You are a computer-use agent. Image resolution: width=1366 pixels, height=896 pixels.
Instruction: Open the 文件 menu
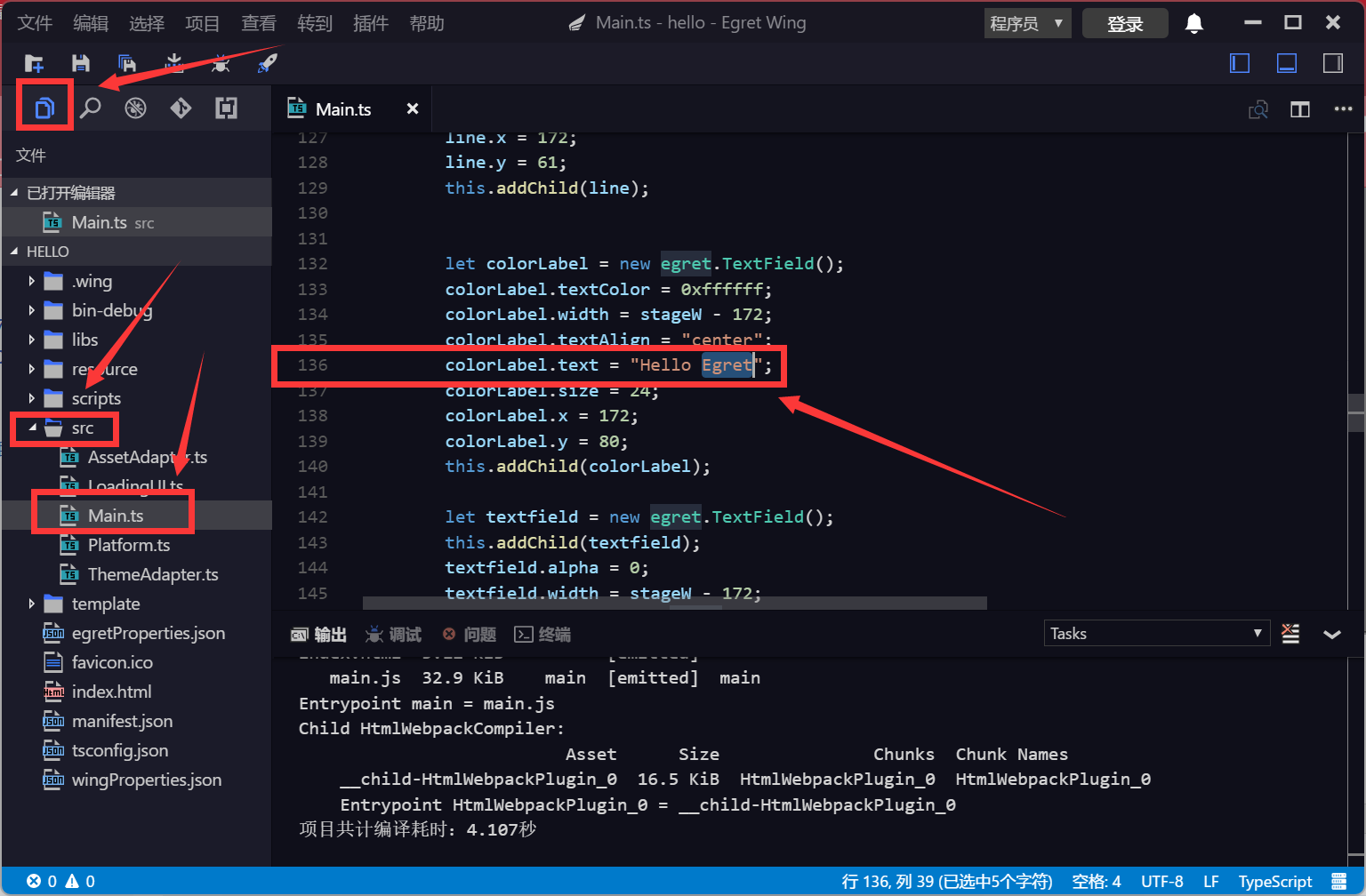(x=35, y=23)
